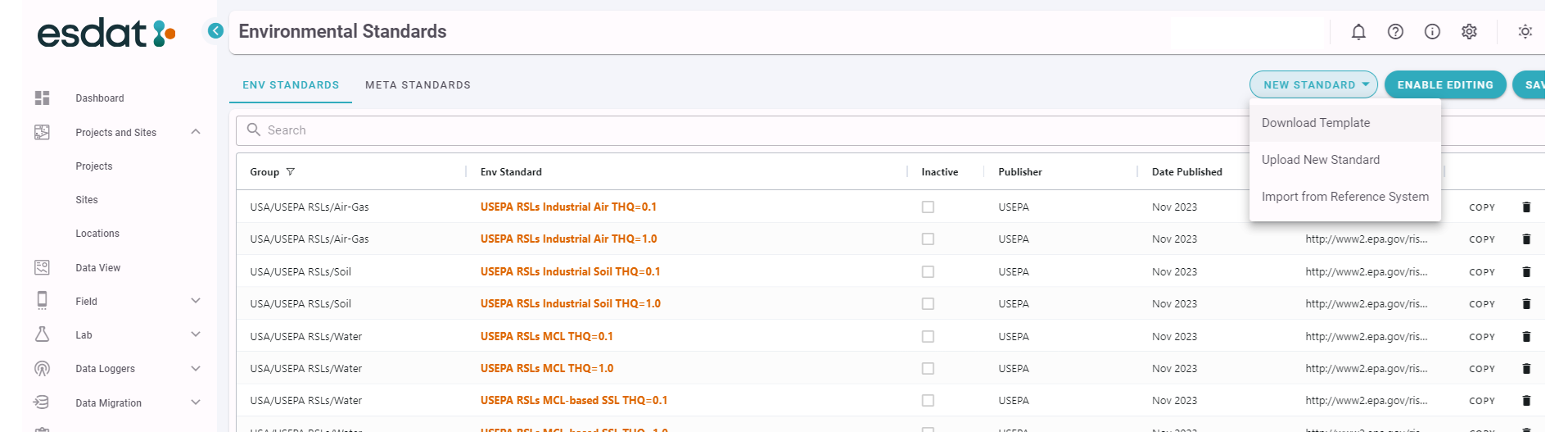Screen dimensions: 1568x432
Task: Choose Upload New Standard
Action: [x=1344, y=160]
